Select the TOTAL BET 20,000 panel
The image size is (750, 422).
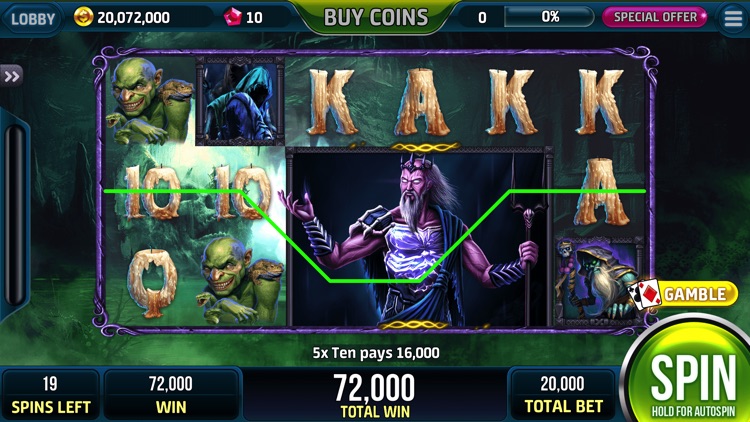click(x=562, y=394)
